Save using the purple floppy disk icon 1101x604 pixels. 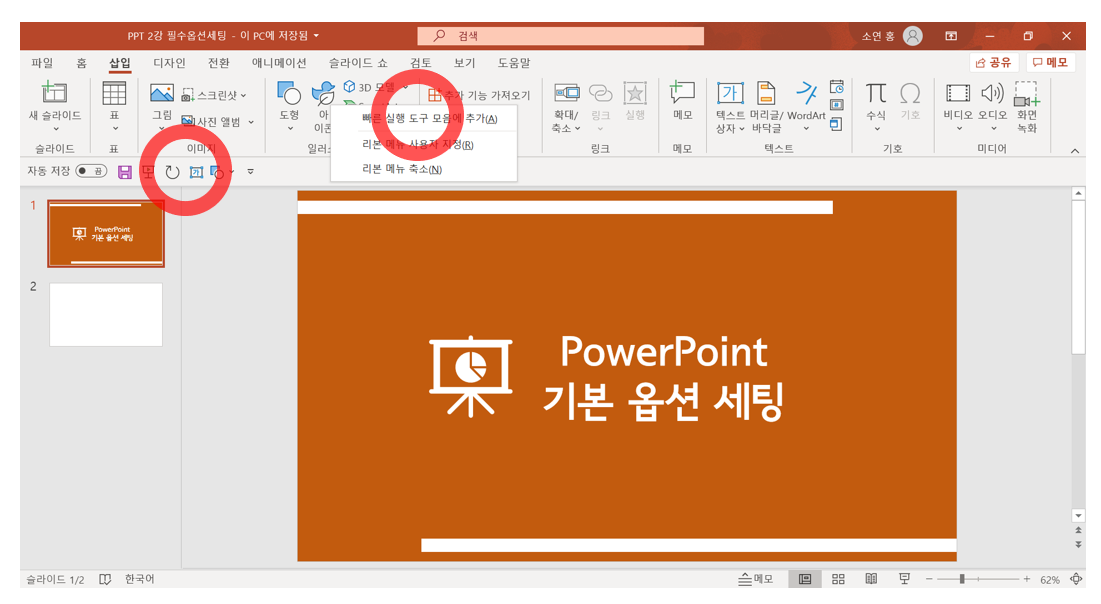124,172
